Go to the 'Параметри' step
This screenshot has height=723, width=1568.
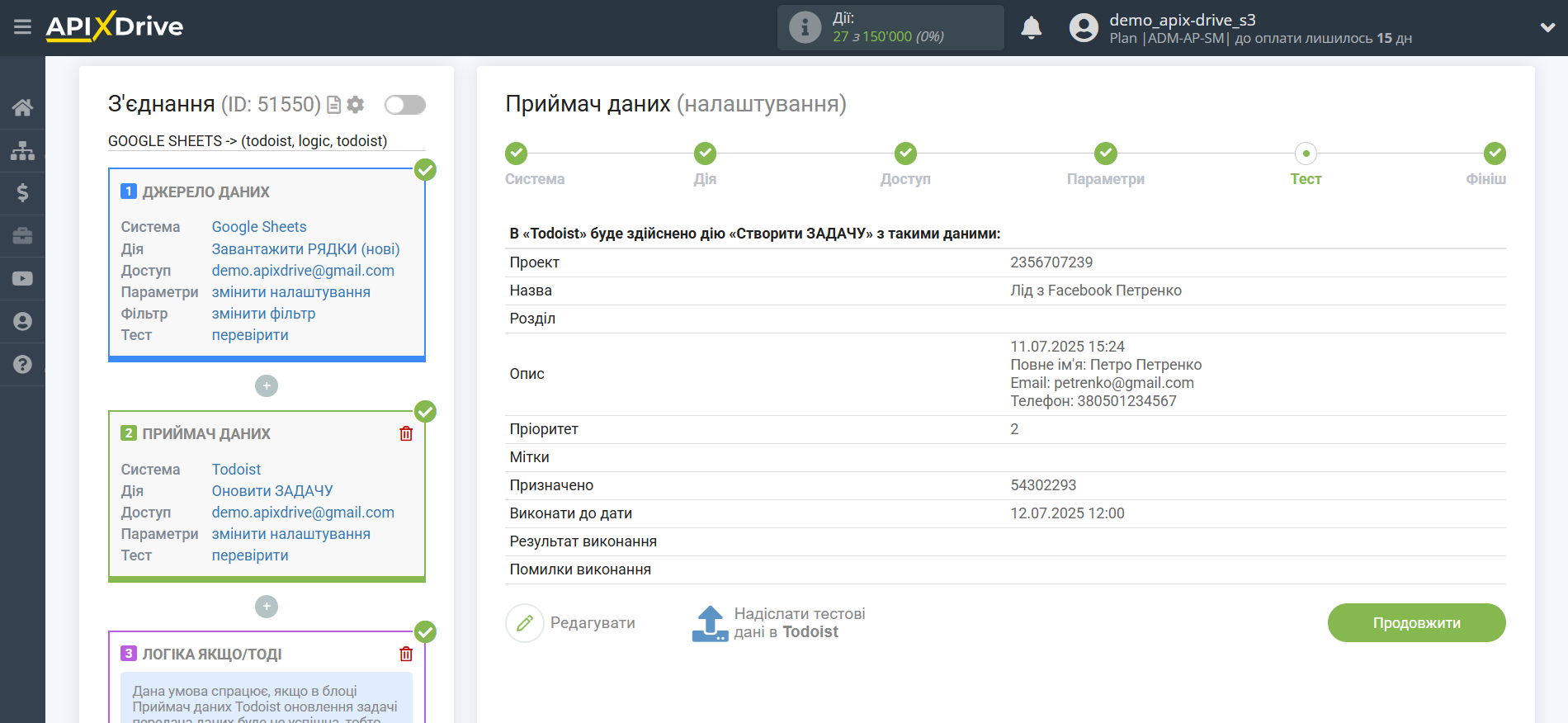1106,154
